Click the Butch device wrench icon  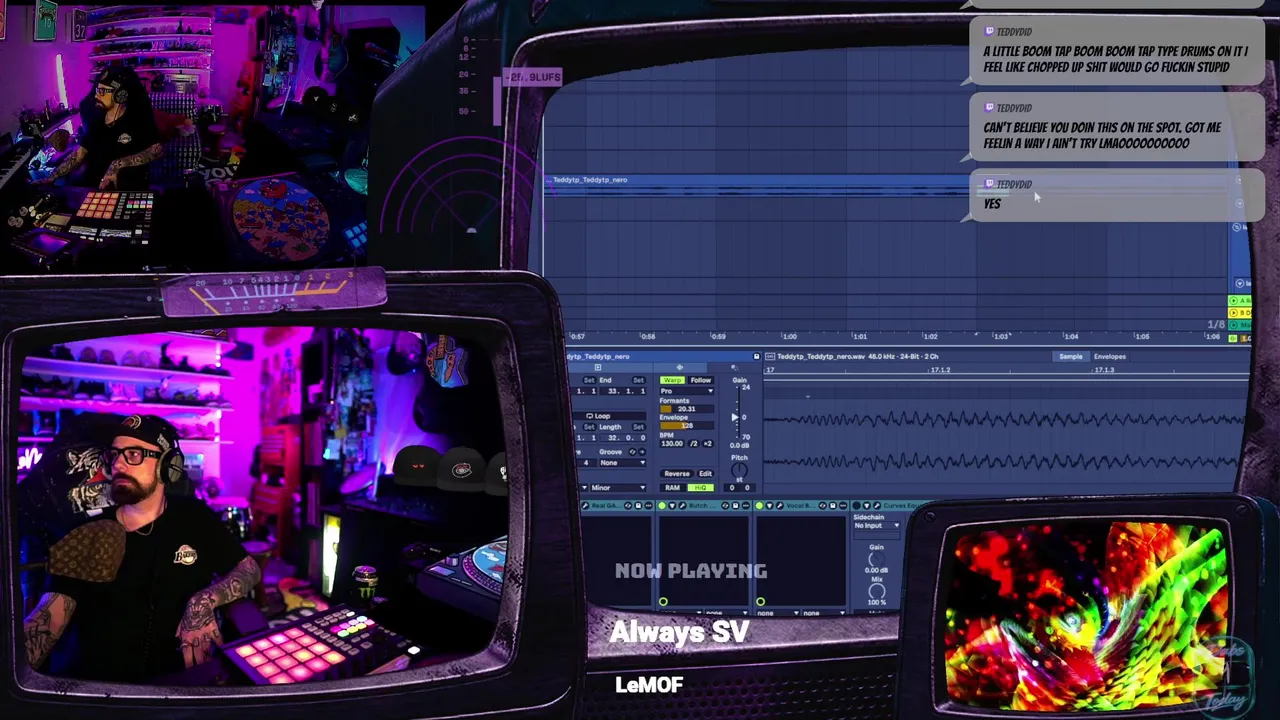pos(683,506)
